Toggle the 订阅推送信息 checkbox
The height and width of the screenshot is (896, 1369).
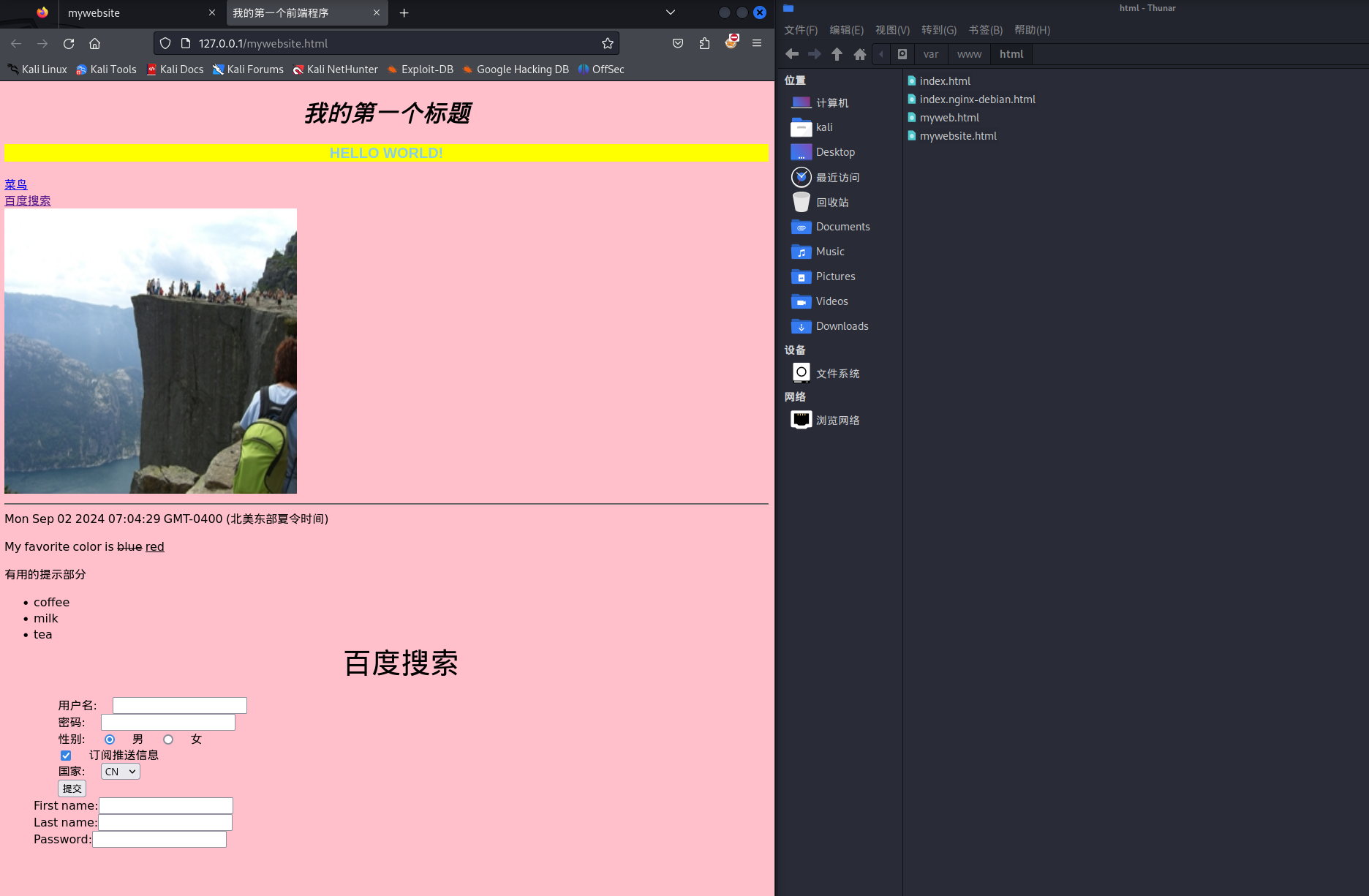[x=66, y=756]
